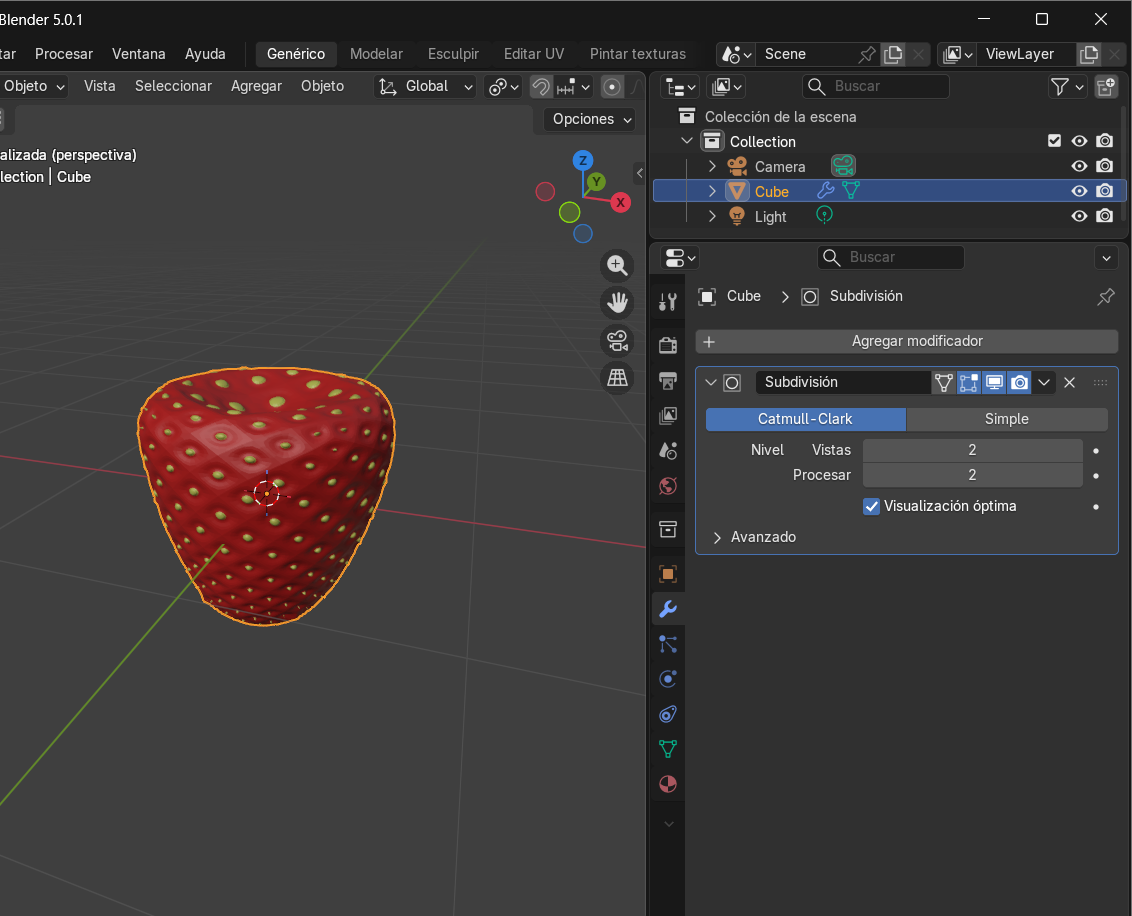This screenshot has height=916, width=1132.
Task: Open the Tool properties tab icon
Action: coord(668,300)
